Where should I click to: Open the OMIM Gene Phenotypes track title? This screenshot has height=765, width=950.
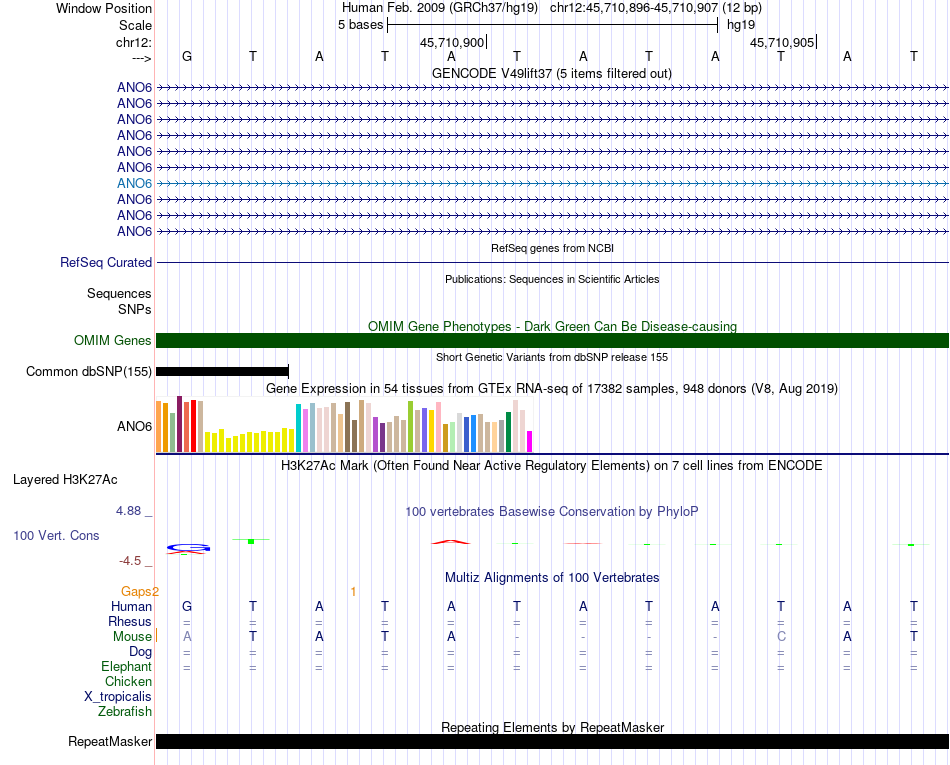[x=552, y=326]
